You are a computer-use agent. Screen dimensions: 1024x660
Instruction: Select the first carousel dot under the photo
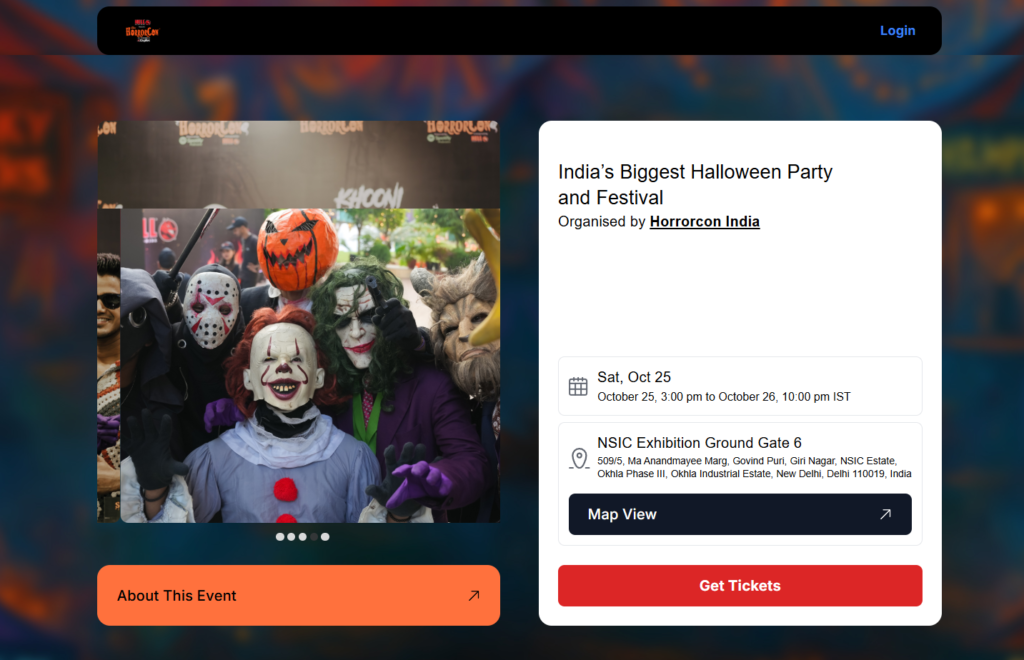[x=279, y=536]
